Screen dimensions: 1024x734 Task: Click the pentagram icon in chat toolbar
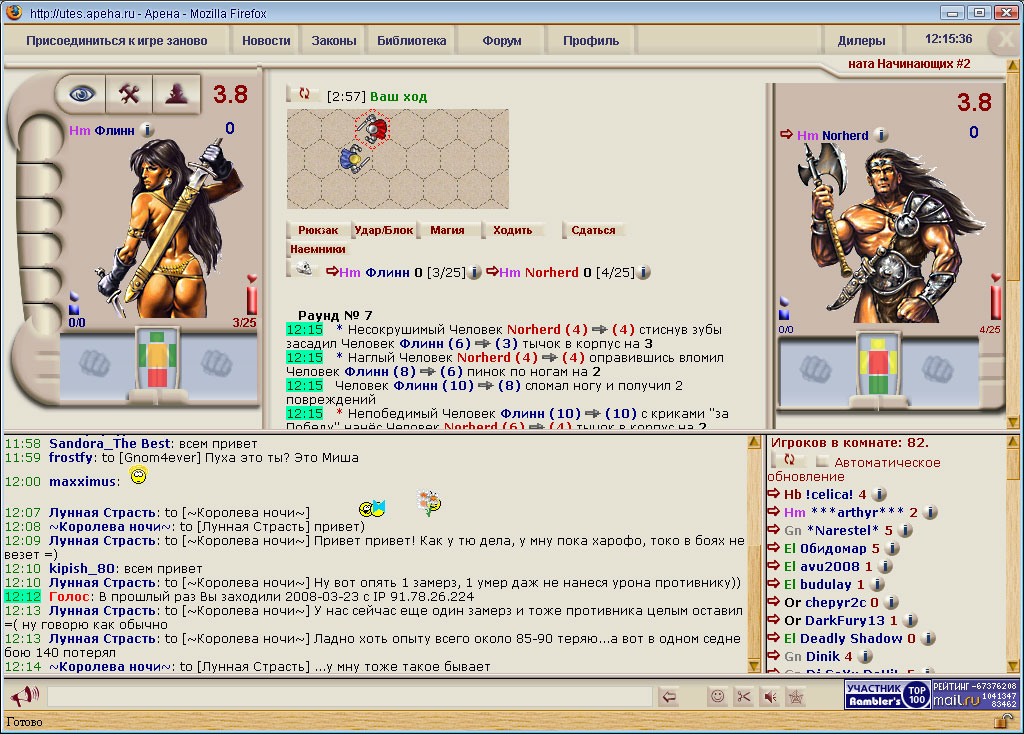[x=796, y=697]
